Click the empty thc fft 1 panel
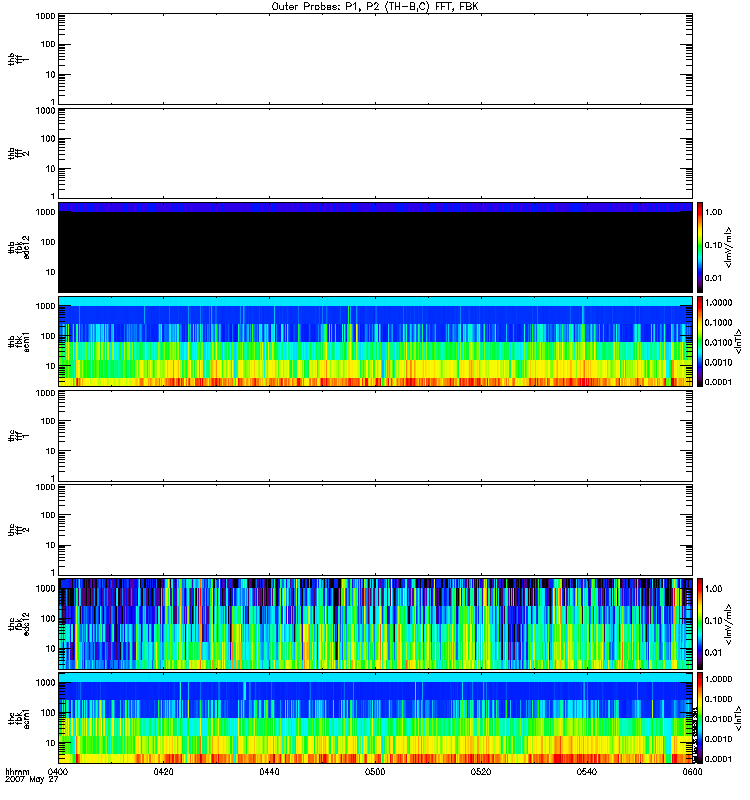 [375, 436]
